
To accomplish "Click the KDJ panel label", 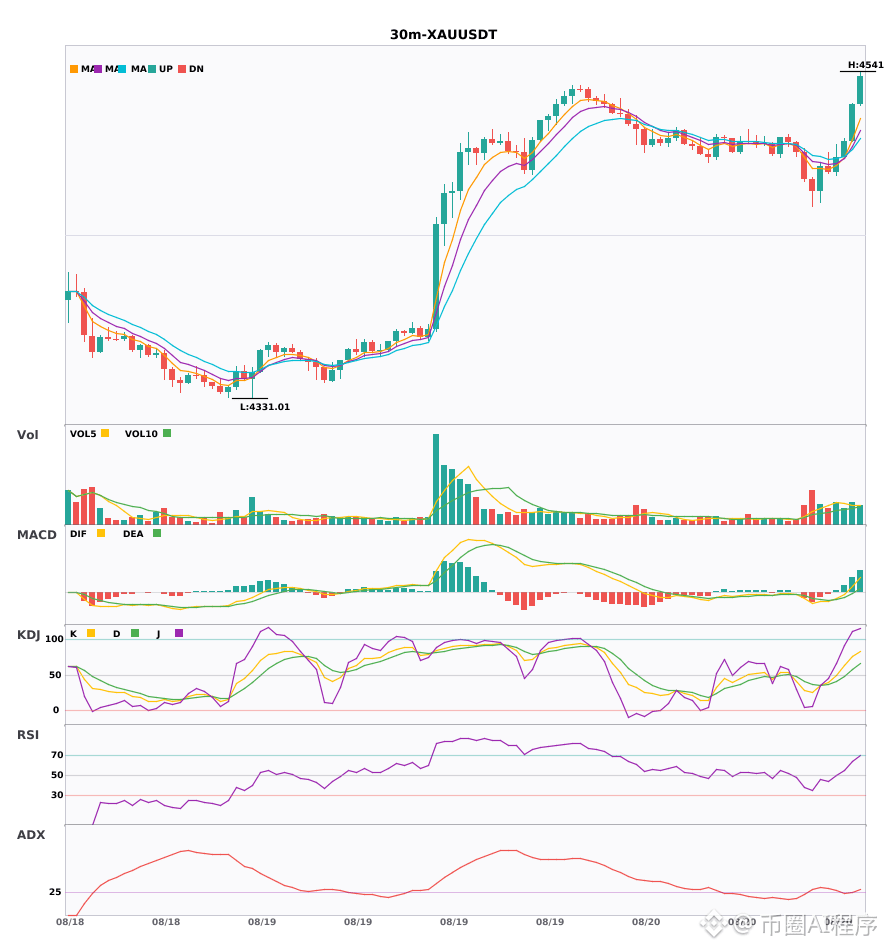I will [28, 635].
